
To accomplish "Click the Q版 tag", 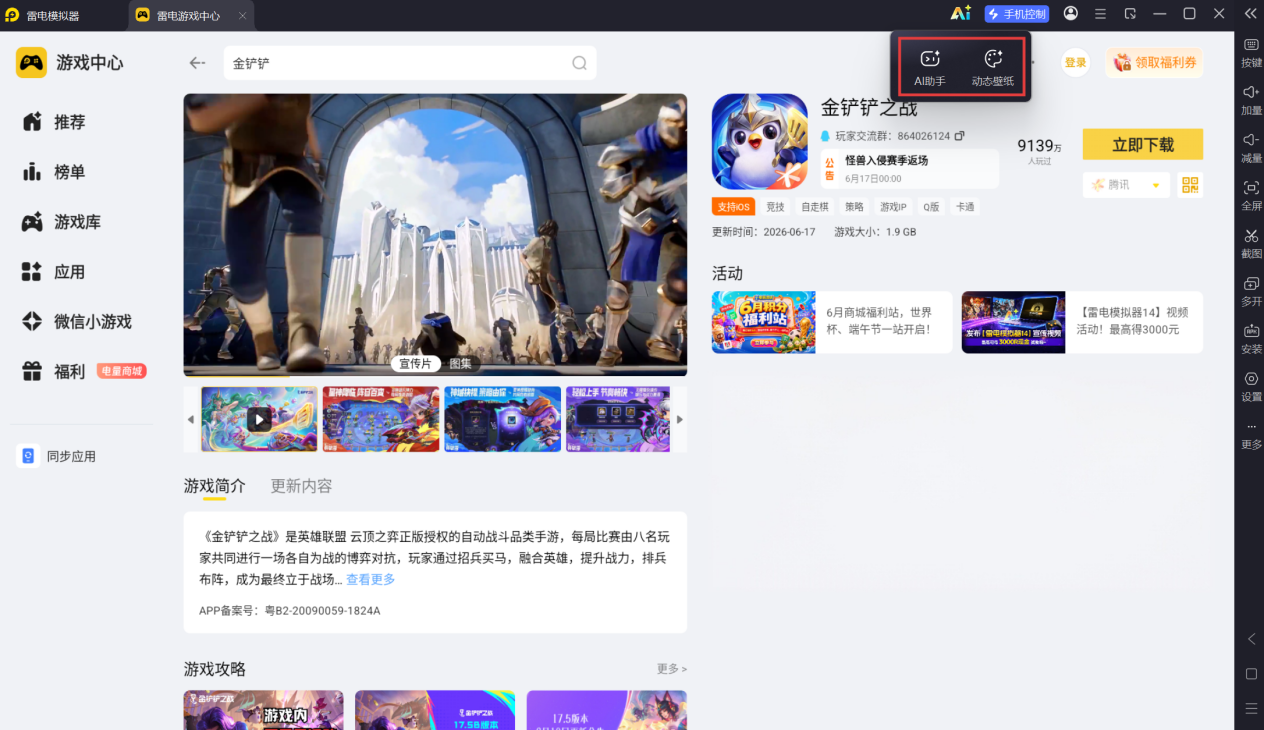I will [931, 207].
